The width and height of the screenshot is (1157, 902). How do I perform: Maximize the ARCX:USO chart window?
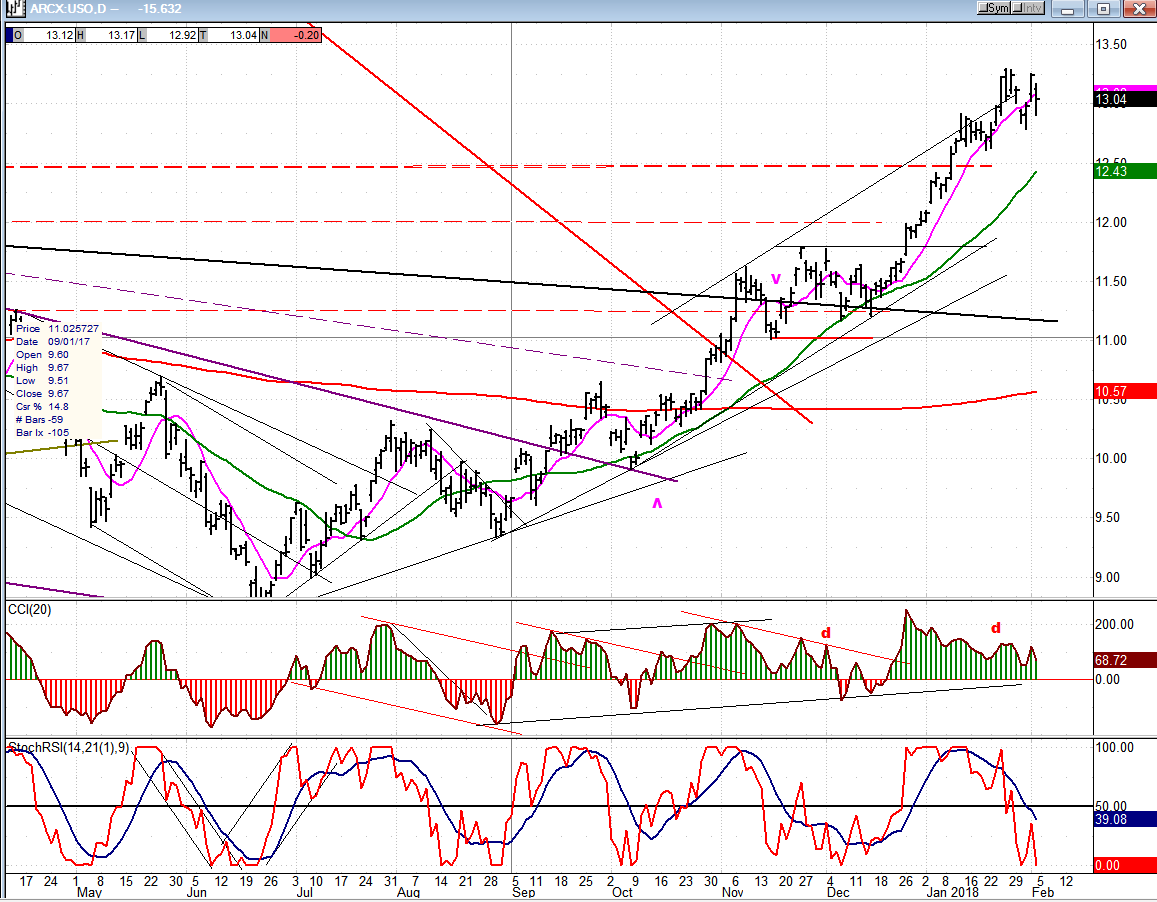[x=1103, y=9]
